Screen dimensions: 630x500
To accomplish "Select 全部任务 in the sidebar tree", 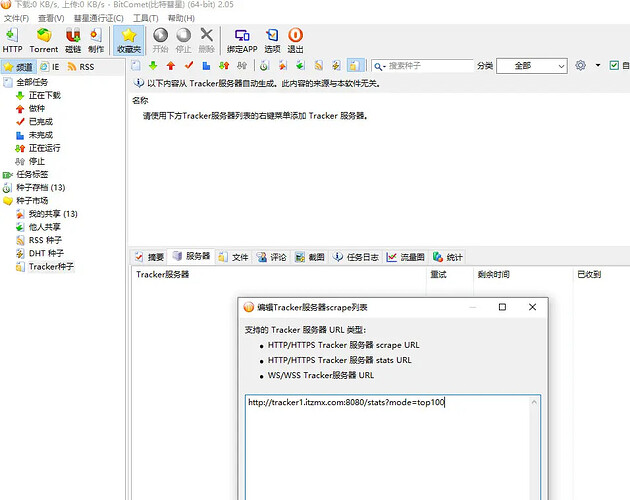I will click(x=32, y=82).
